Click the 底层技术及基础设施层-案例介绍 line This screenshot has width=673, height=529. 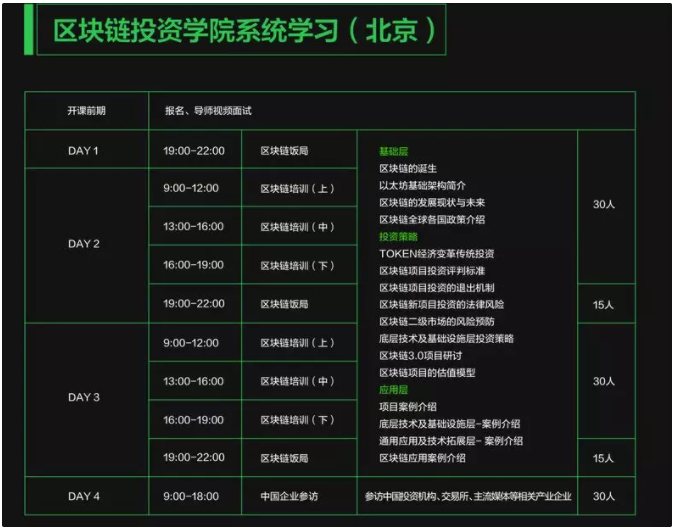(x=449, y=424)
